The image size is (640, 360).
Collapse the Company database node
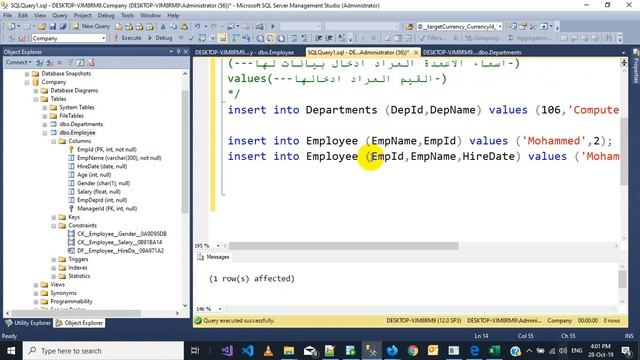click(27, 82)
